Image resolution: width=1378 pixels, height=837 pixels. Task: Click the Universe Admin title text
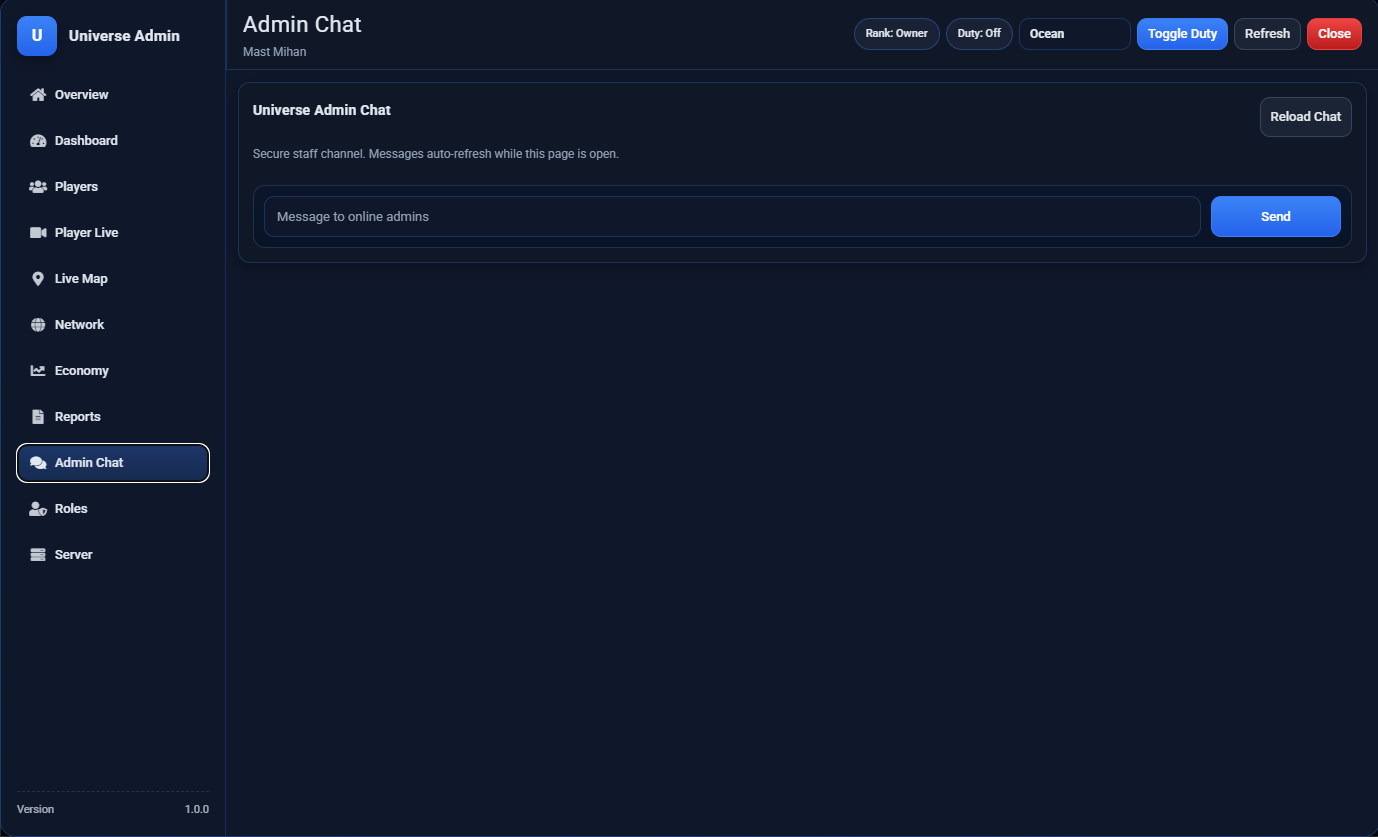click(124, 36)
